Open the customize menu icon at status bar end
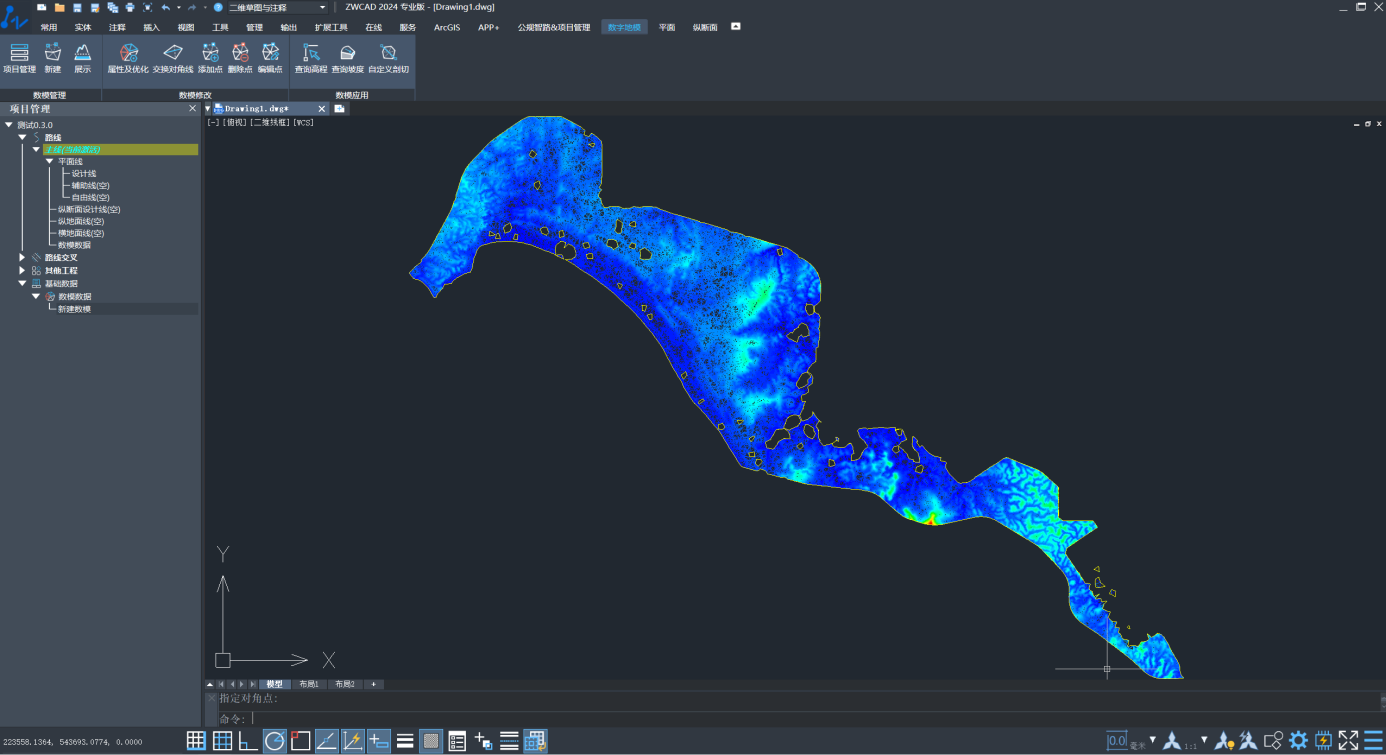 tap(1373, 741)
